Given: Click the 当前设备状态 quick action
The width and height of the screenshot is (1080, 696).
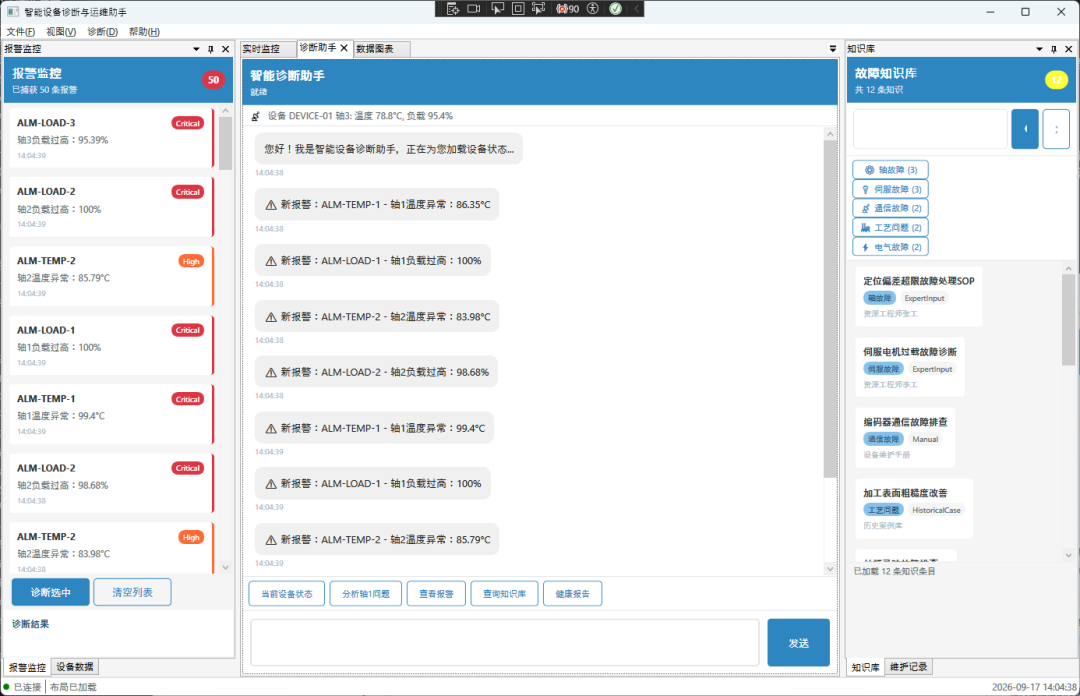Looking at the screenshot, I should pos(287,594).
